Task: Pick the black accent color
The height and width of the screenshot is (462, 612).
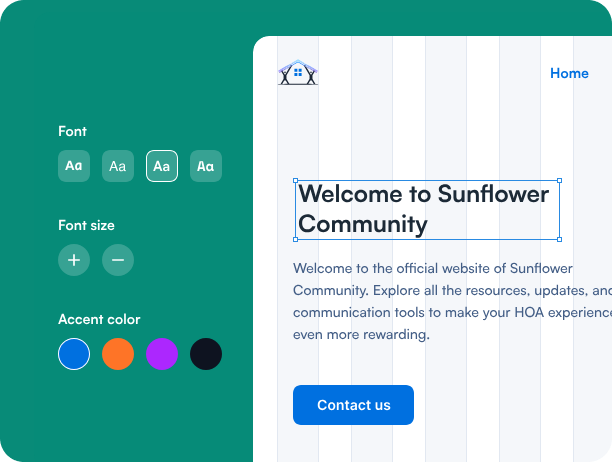Action: point(206,354)
